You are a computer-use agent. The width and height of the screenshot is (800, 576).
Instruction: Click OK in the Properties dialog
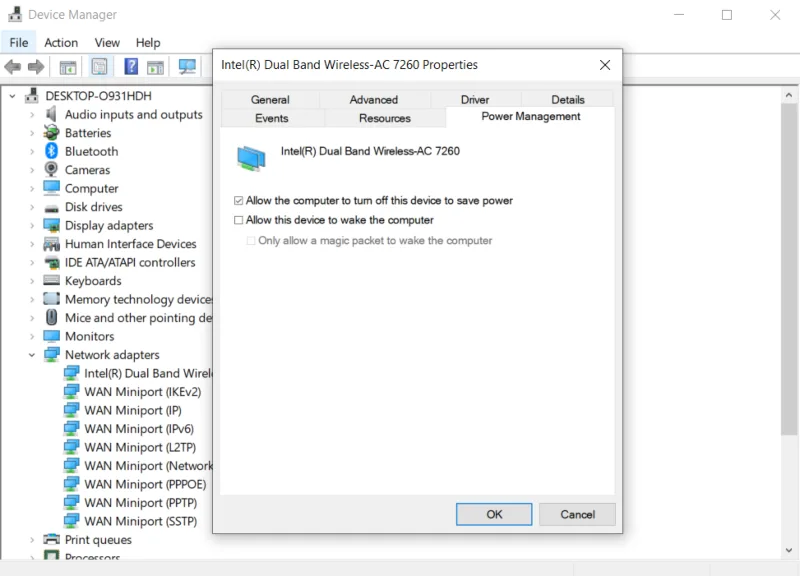click(494, 514)
